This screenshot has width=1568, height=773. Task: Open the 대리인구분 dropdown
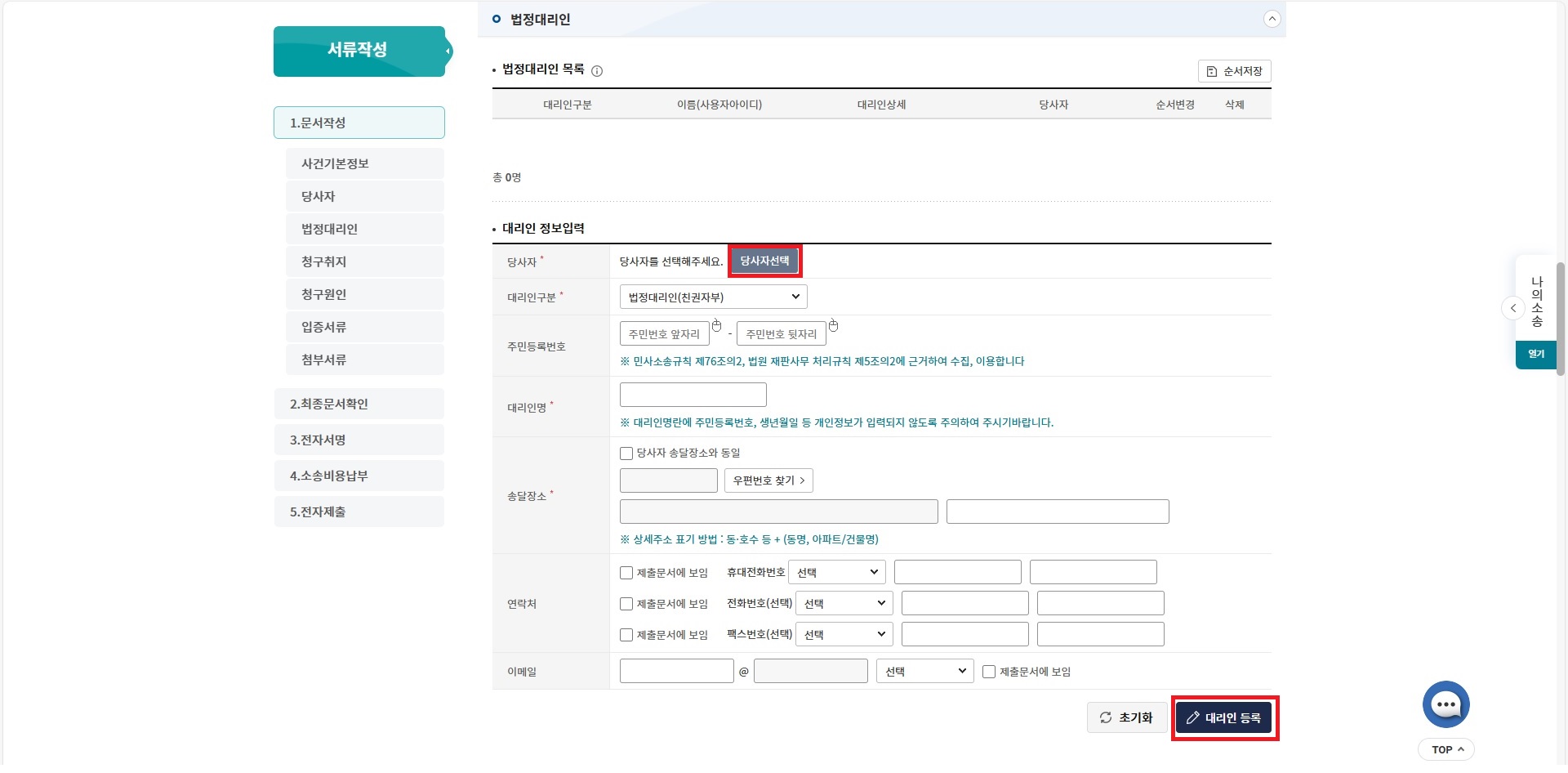point(711,297)
